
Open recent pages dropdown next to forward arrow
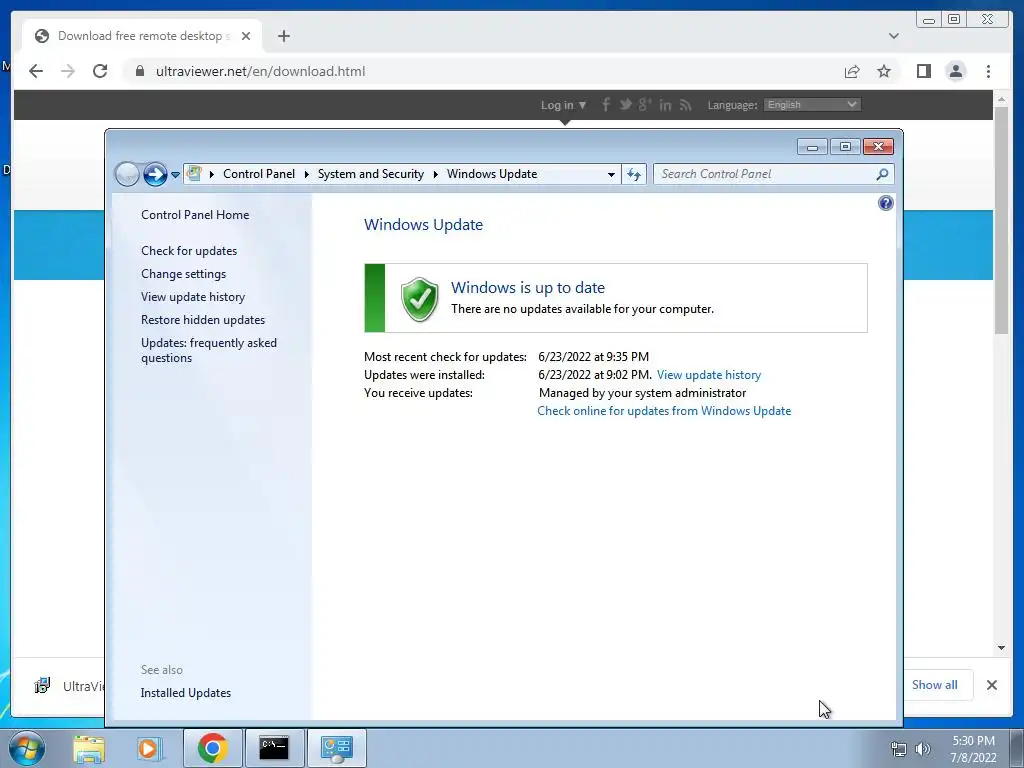click(x=175, y=174)
